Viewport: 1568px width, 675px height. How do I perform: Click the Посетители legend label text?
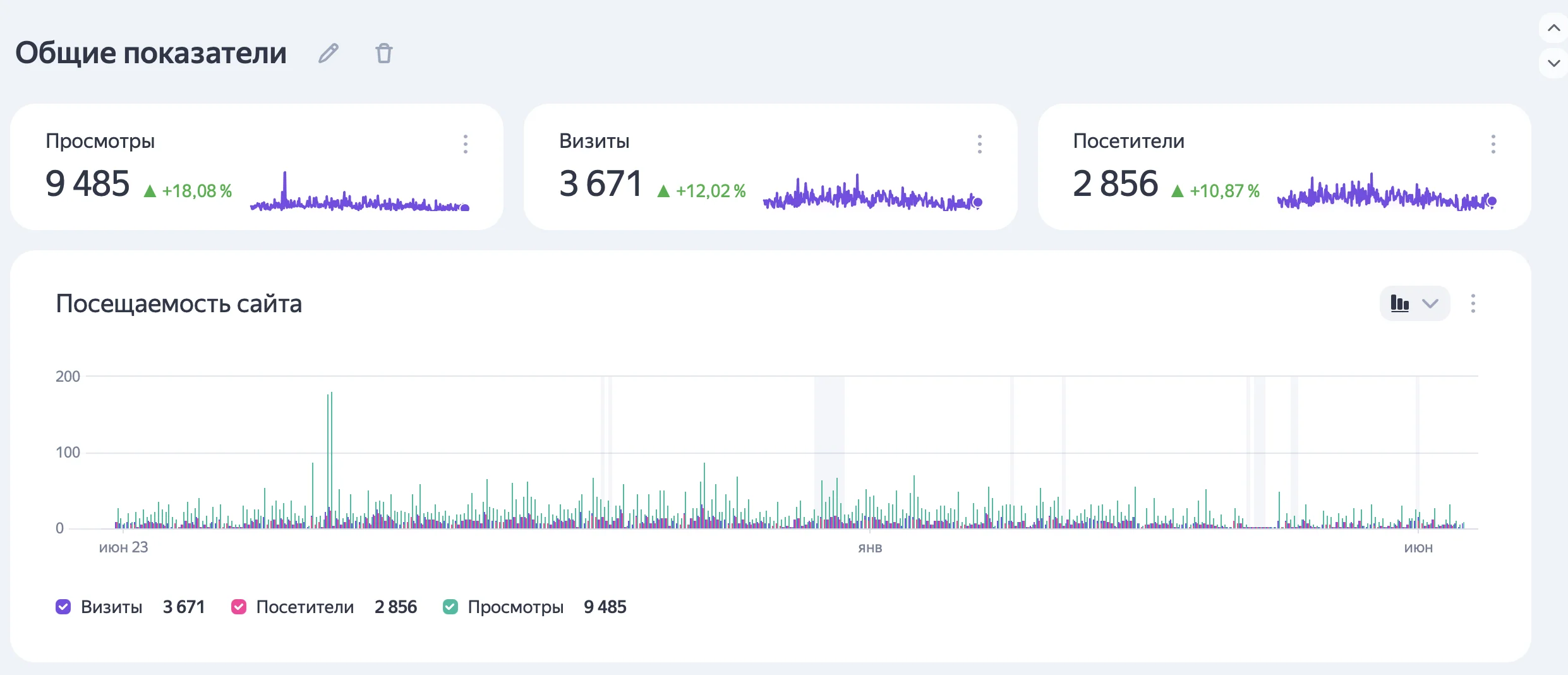tap(305, 607)
